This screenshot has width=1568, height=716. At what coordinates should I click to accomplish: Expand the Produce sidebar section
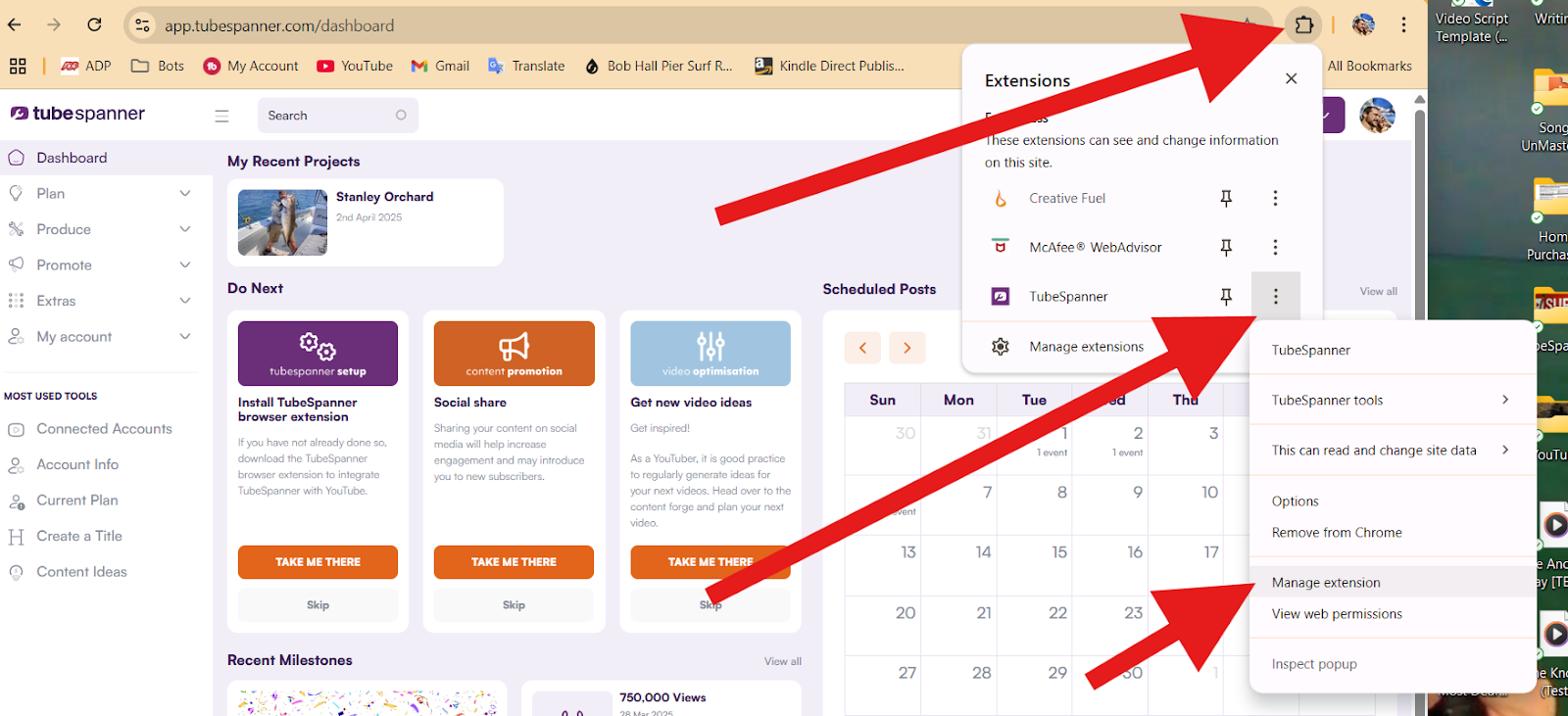(99, 229)
